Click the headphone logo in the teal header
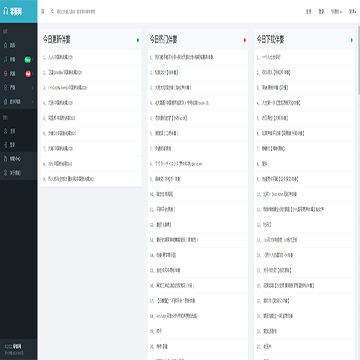 [x=5, y=11]
